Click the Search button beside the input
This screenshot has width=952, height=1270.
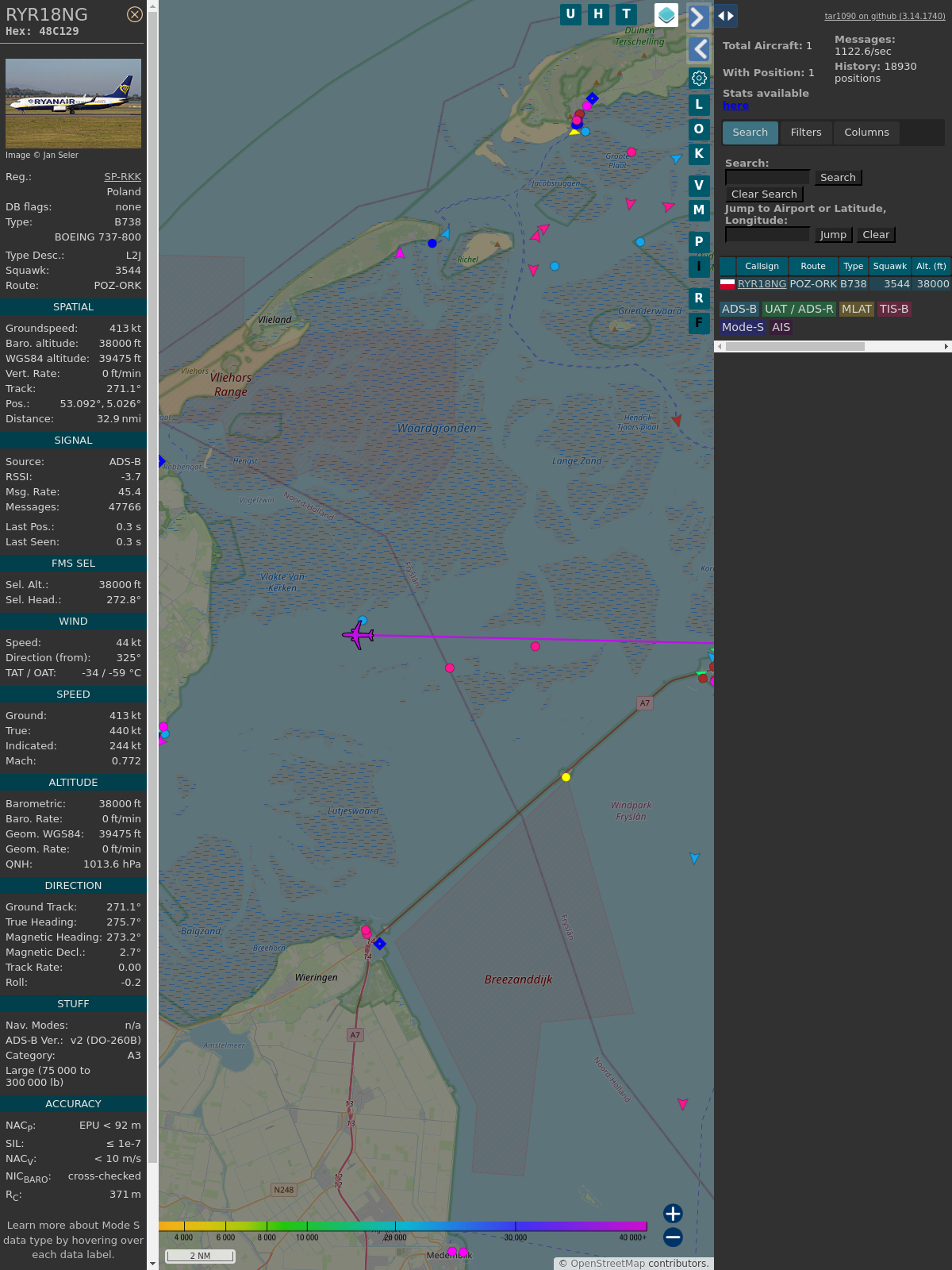click(x=838, y=178)
